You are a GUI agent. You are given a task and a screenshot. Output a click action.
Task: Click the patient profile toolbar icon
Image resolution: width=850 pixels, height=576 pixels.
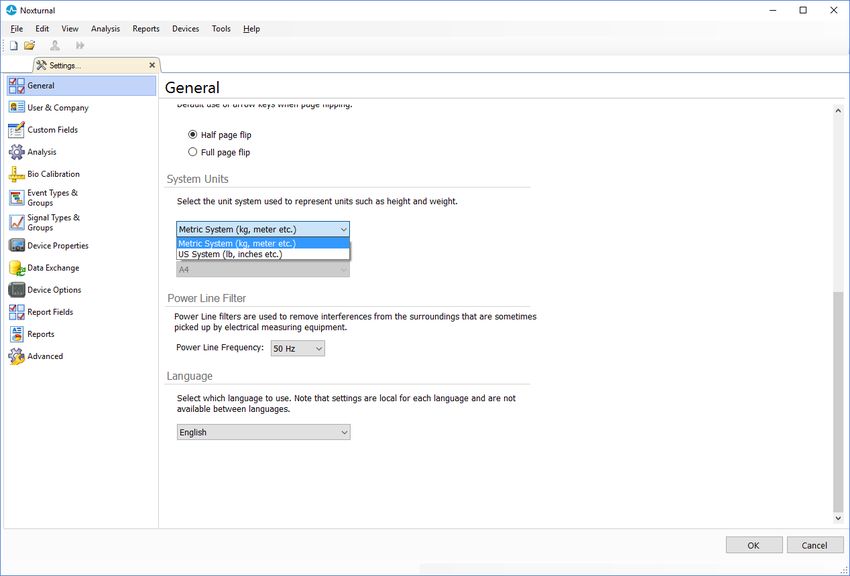(x=55, y=46)
